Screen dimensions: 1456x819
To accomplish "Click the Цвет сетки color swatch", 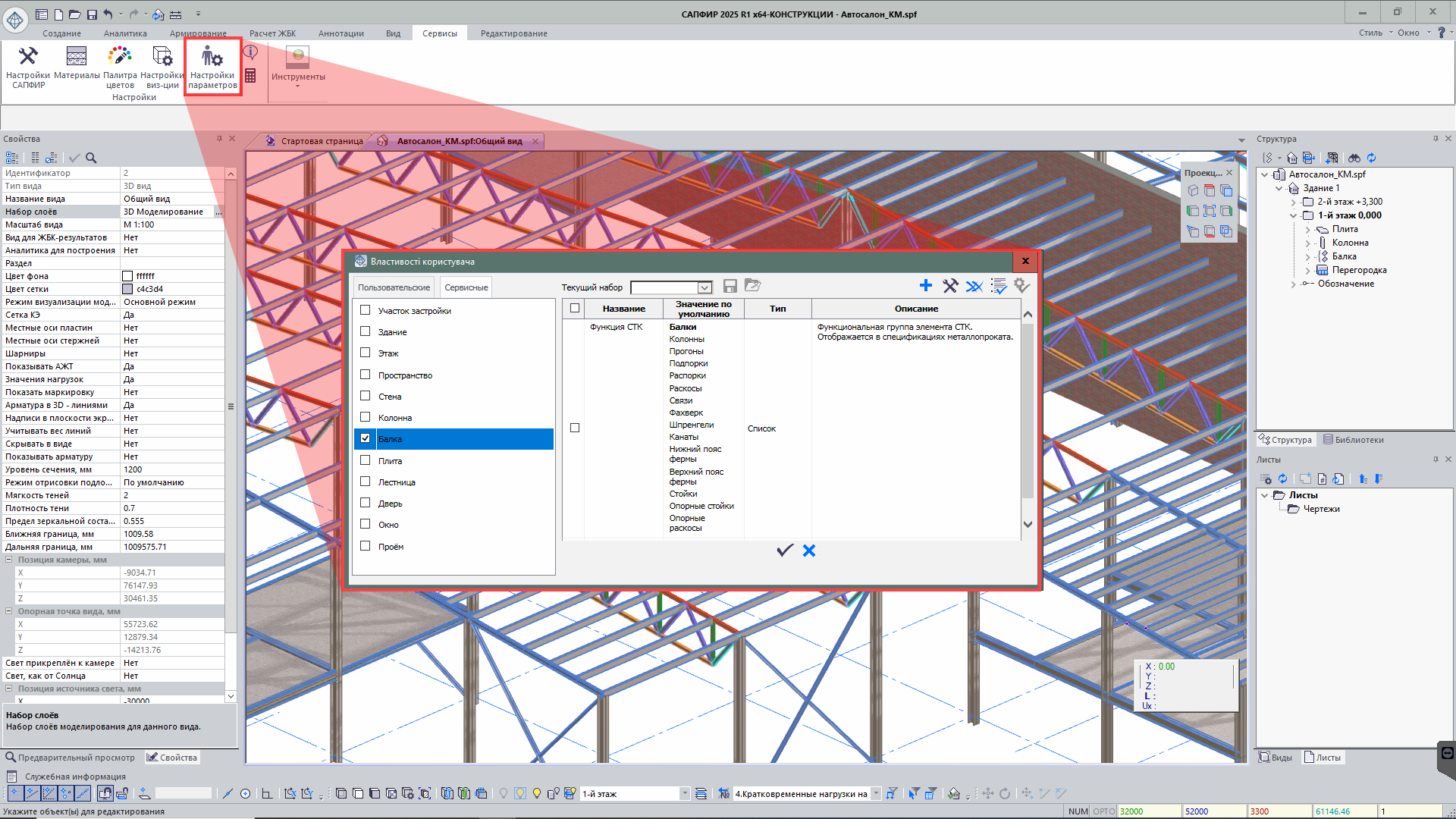I will [127, 289].
